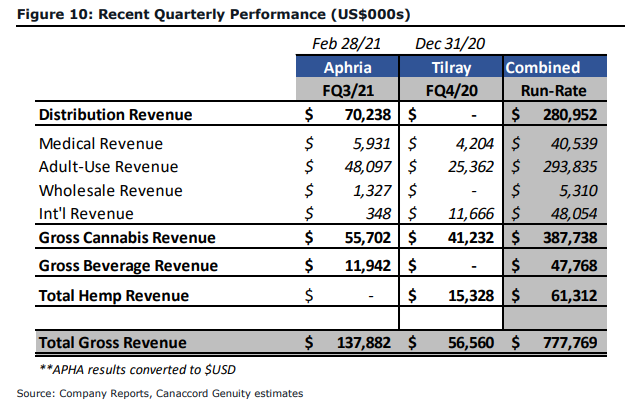Select the Aphria distribution value 70,238
Screen dimensions: 629x416
pos(368,115)
